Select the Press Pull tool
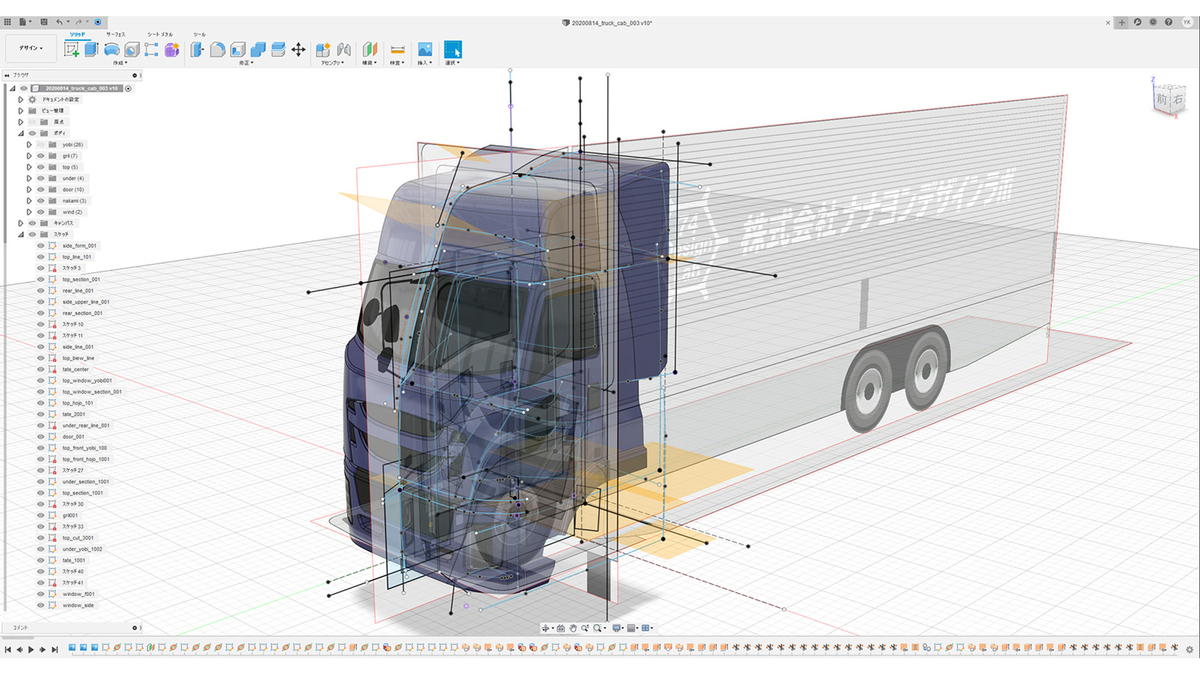The width and height of the screenshot is (1200, 675). [x=197, y=49]
